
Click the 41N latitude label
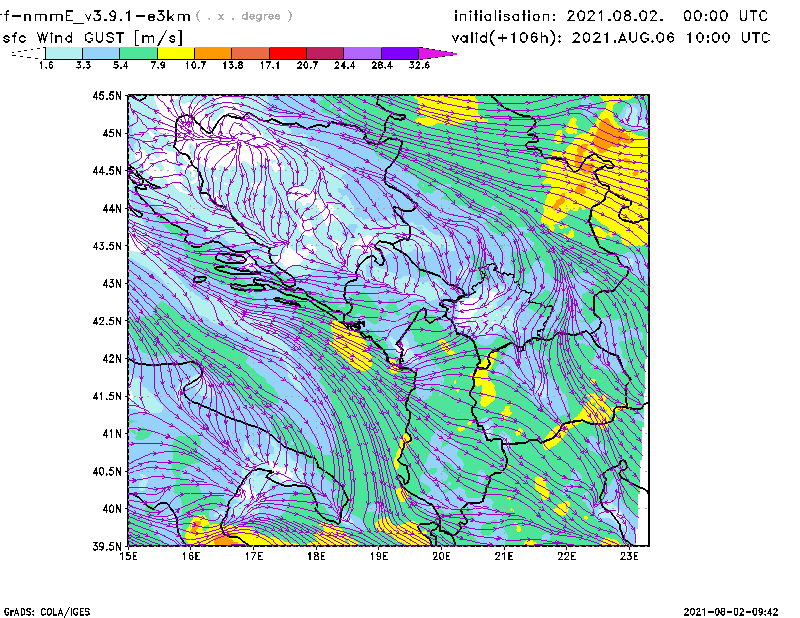pos(112,433)
